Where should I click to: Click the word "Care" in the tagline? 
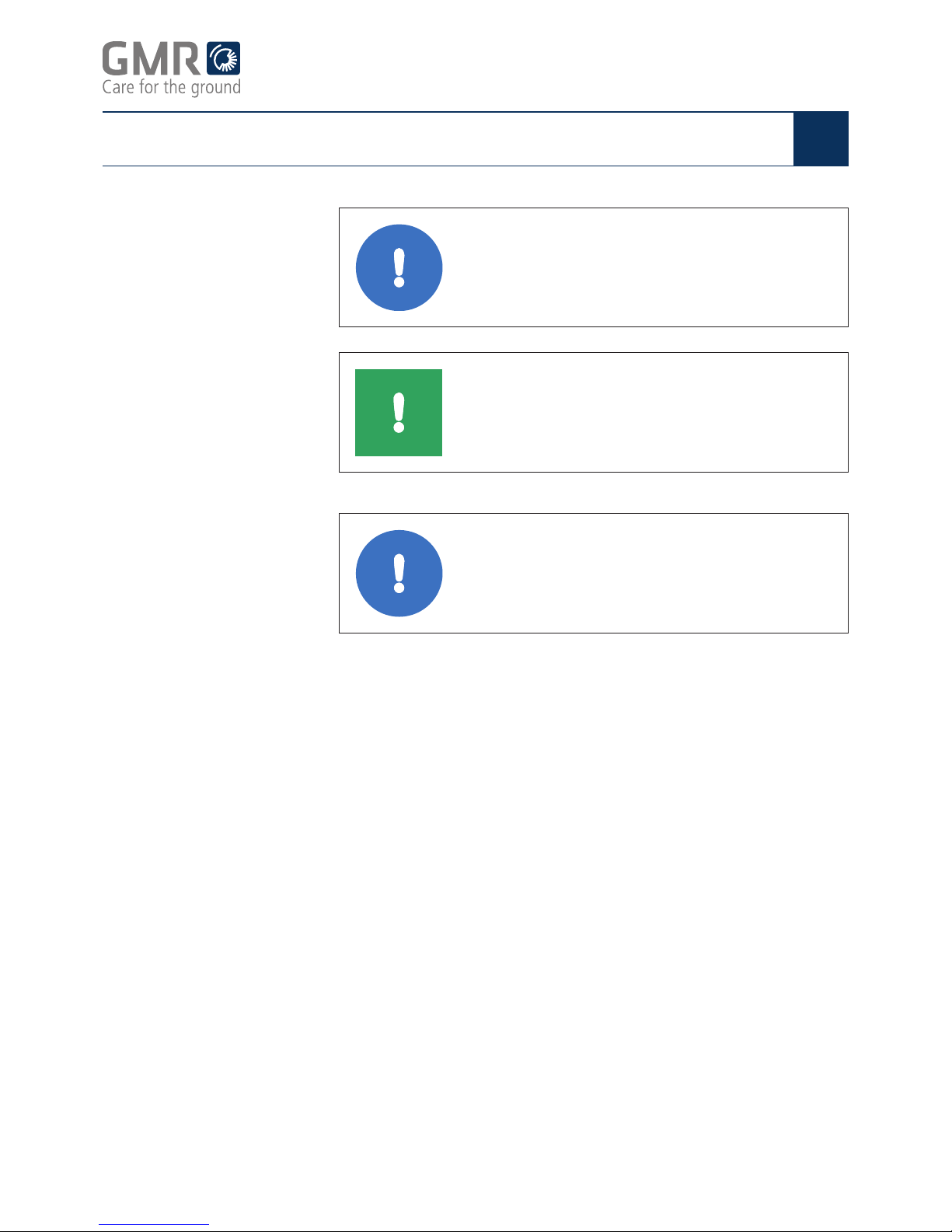point(119,87)
